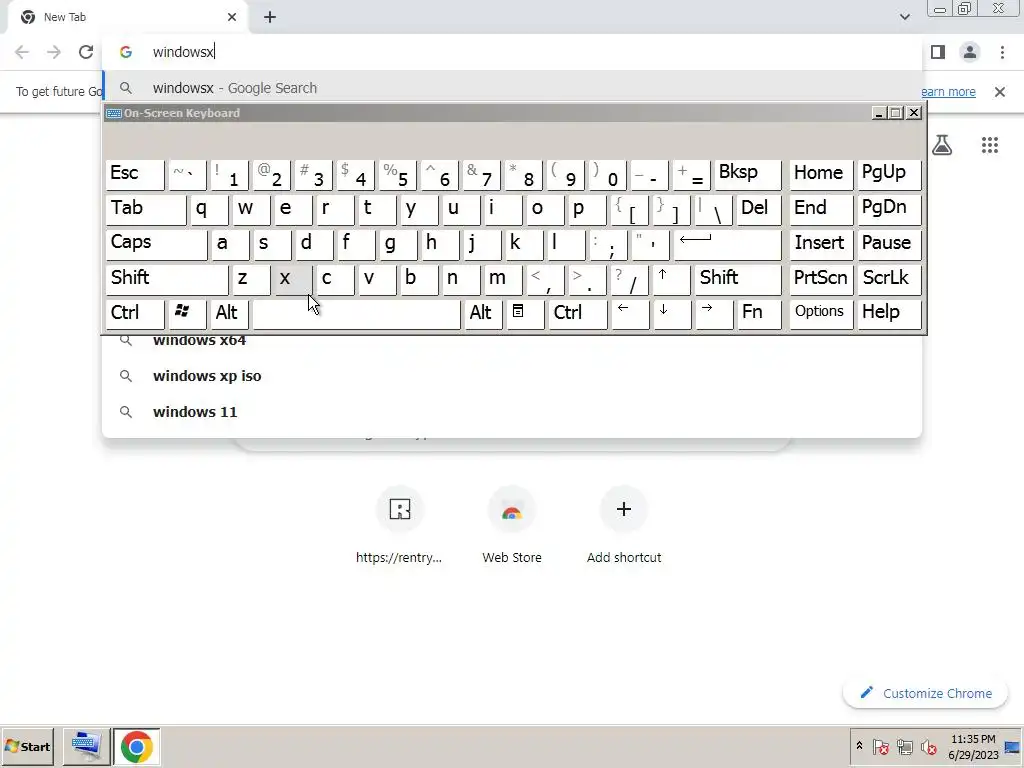The height and width of the screenshot is (768, 1024).
Task: Click the down arrow key on keyboard
Action: tap(671, 314)
